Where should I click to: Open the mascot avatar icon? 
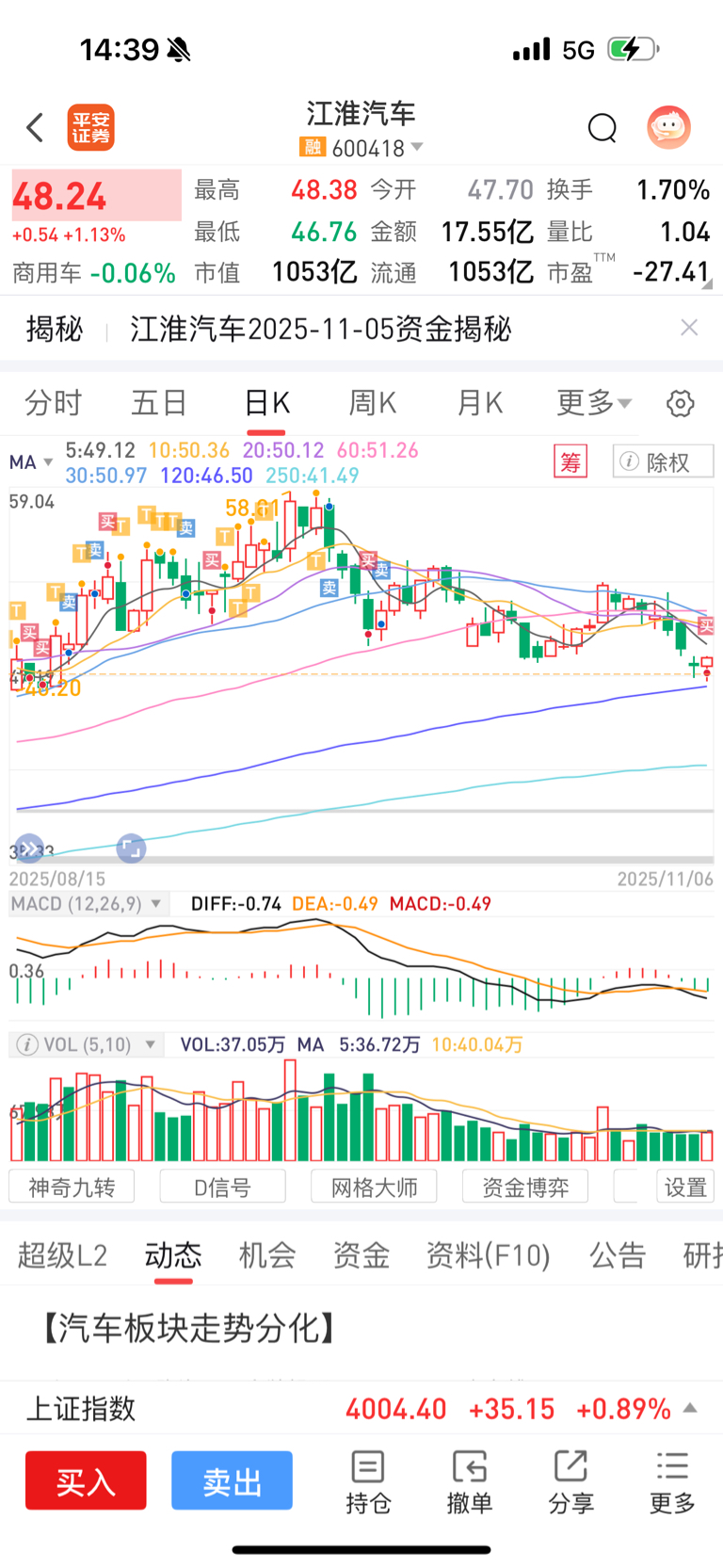669,127
